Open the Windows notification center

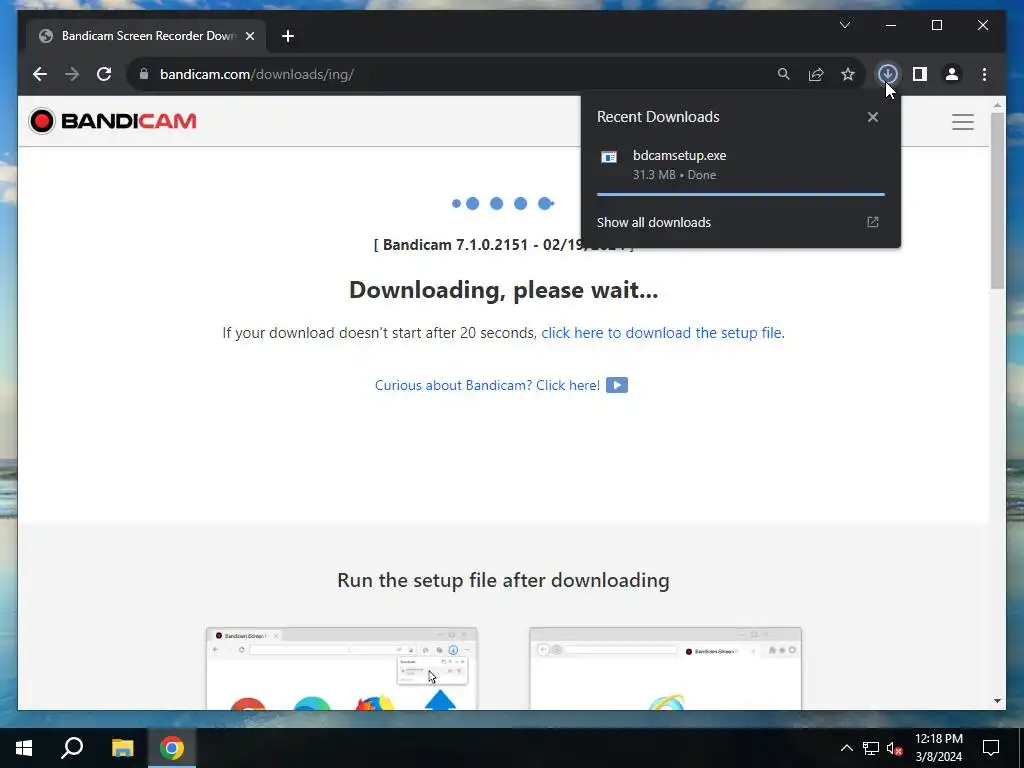(x=991, y=748)
